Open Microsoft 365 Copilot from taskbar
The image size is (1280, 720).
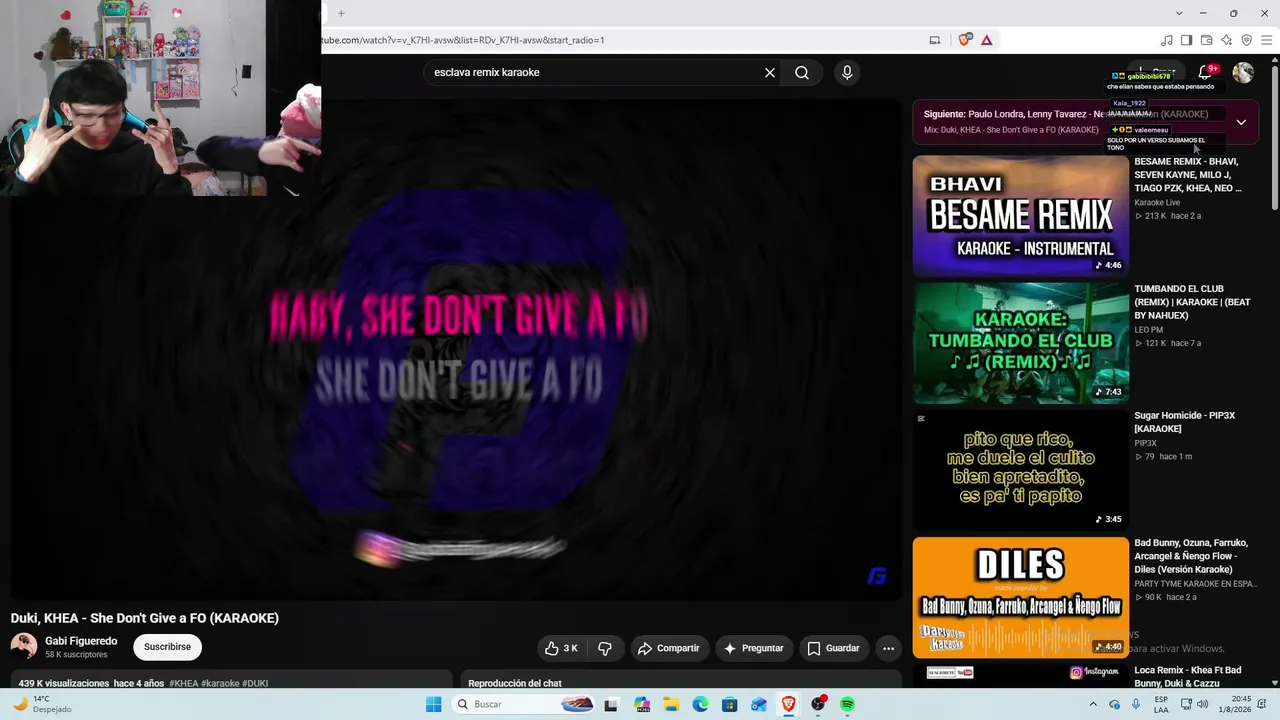pos(642,704)
